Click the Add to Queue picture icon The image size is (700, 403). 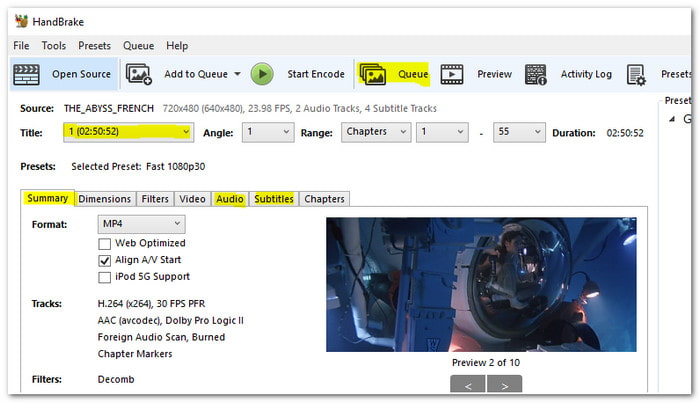139,74
